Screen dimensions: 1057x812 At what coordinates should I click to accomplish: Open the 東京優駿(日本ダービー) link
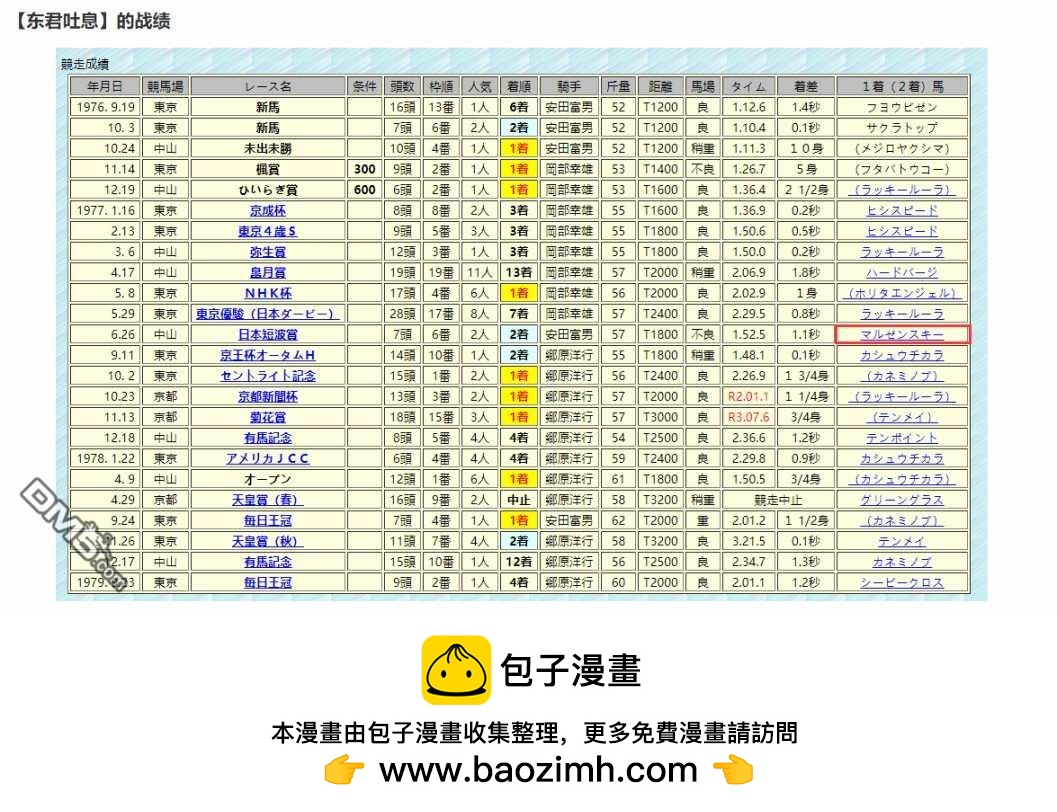click(268, 314)
